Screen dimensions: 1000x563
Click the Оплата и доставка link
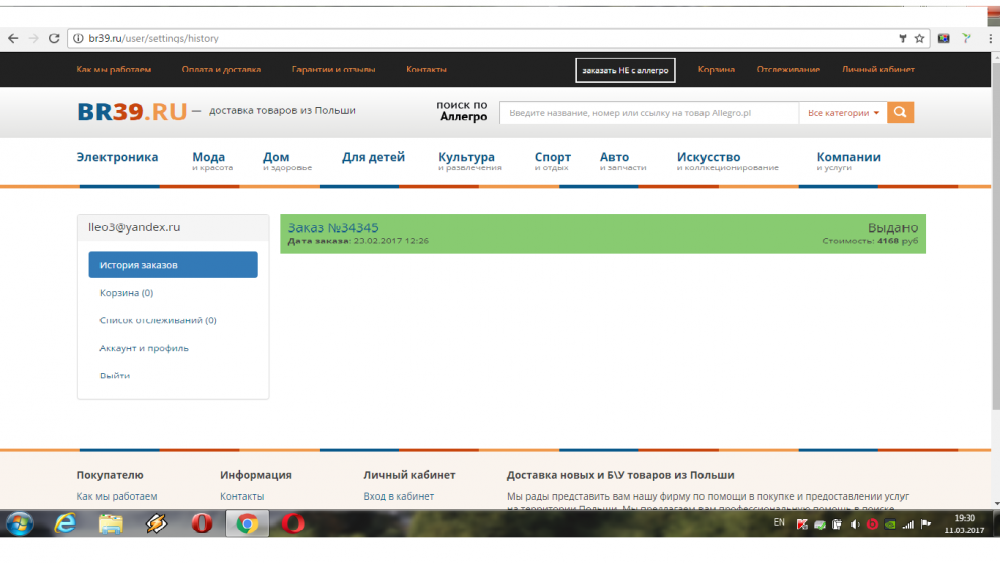tap(221, 69)
